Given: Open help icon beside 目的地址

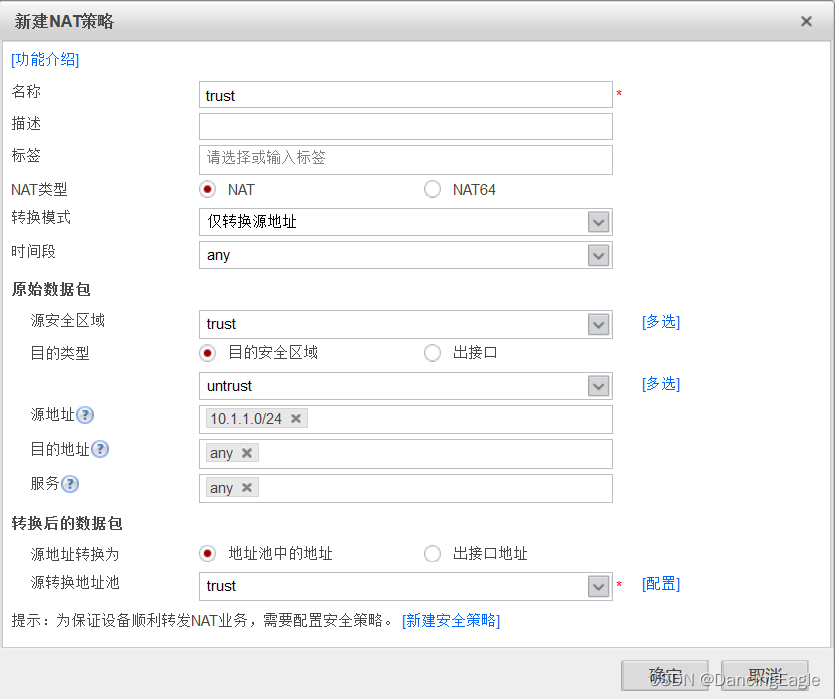Looking at the screenshot, I should point(100,449).
